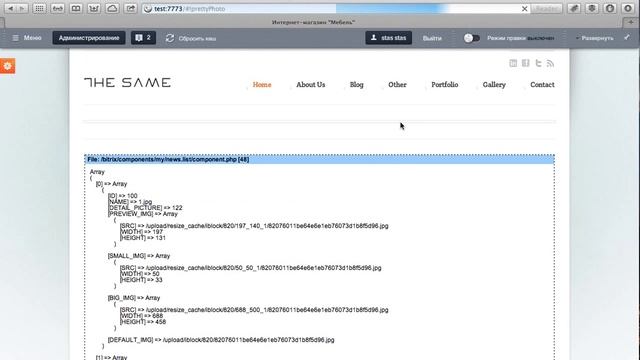The height and width of the screenshot is (360, 640).
Task: Select the page title tab Интернет-магазин "Мебель"
Action: 313,22
